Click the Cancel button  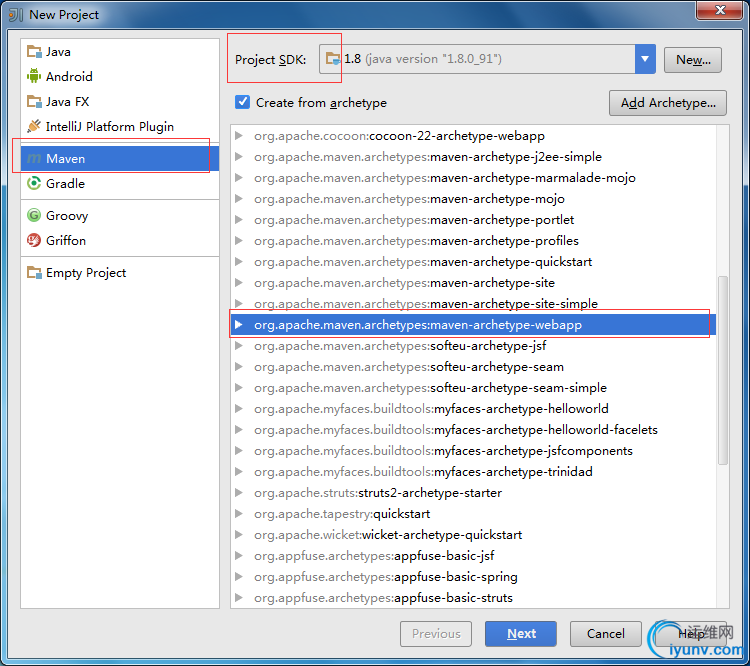[x=606, y=634]
